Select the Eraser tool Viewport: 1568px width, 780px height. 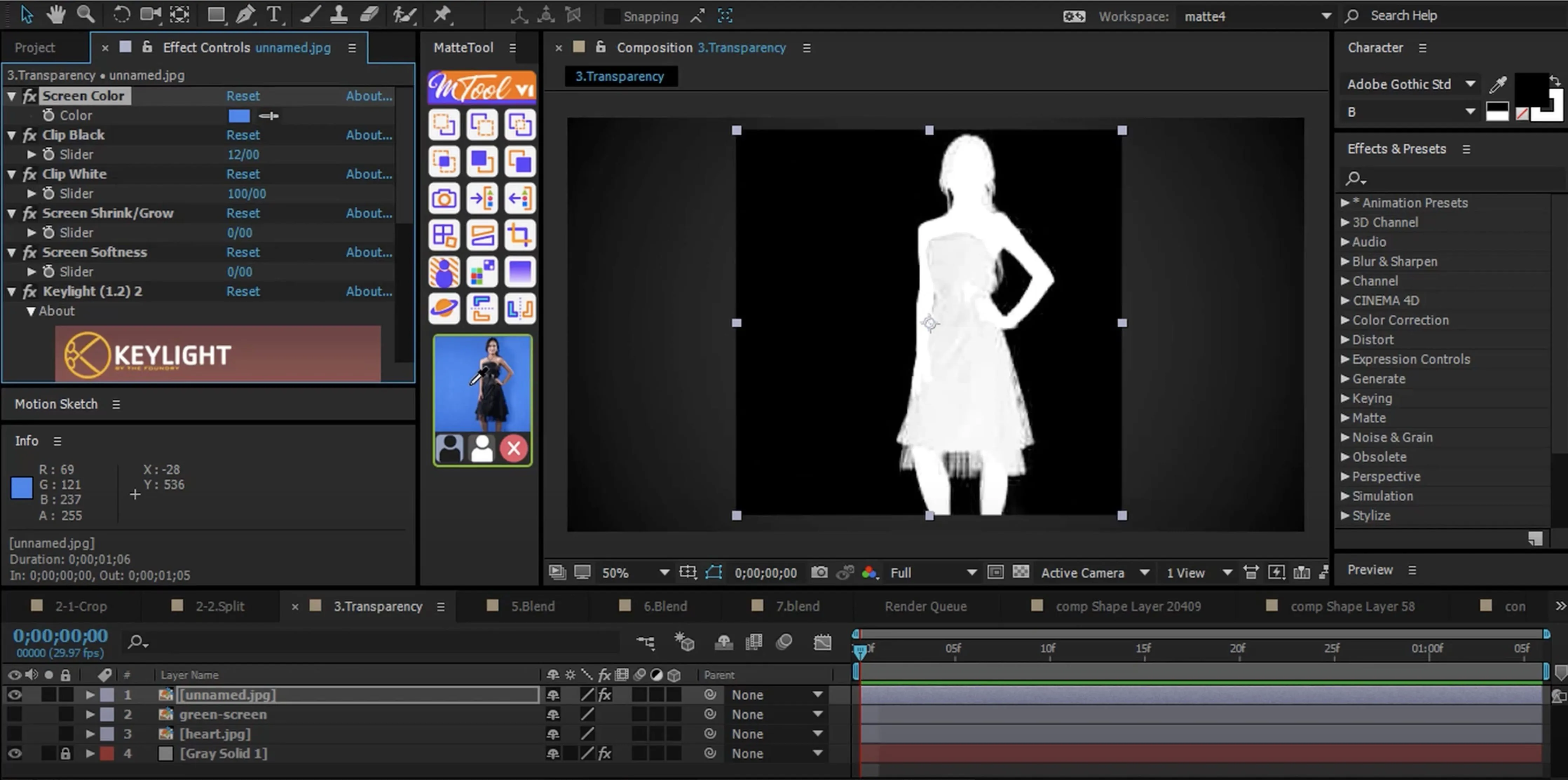pos(369,15)
